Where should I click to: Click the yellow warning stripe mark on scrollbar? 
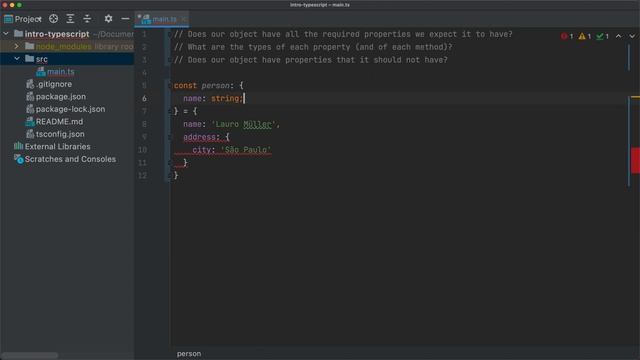click(x=635, y=97)
